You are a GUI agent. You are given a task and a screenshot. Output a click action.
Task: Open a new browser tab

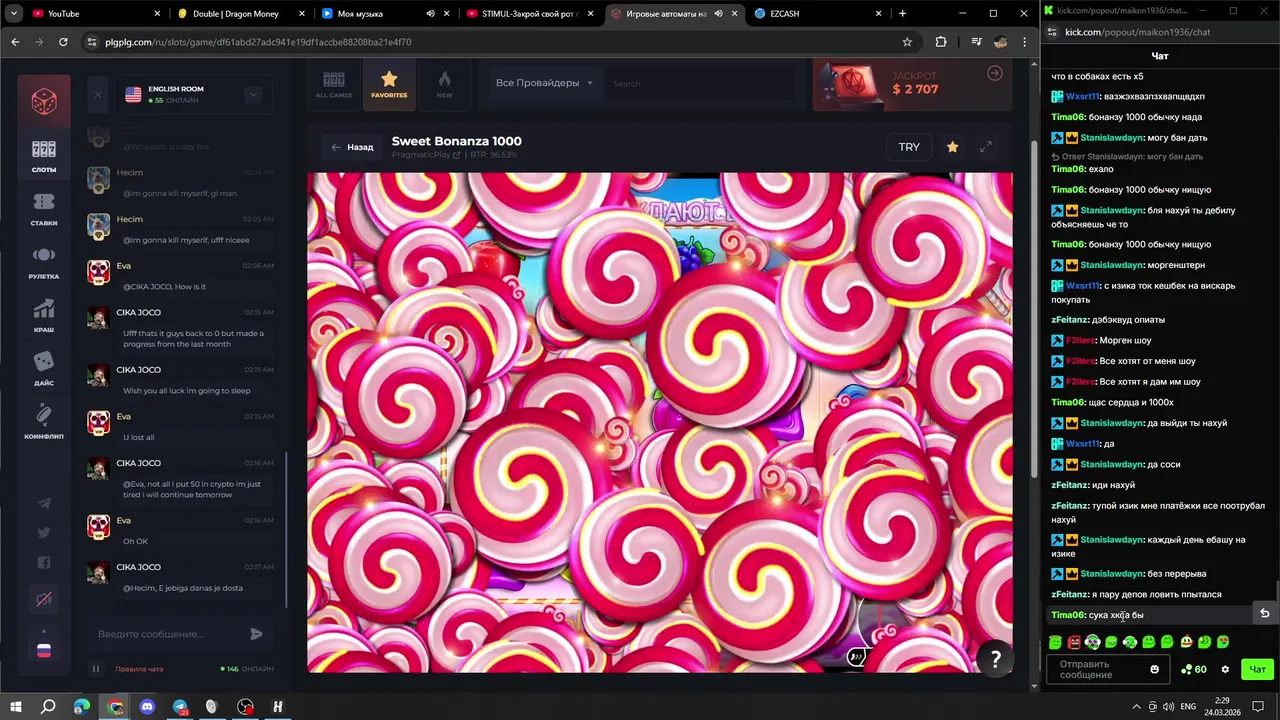tap(902, 13)
